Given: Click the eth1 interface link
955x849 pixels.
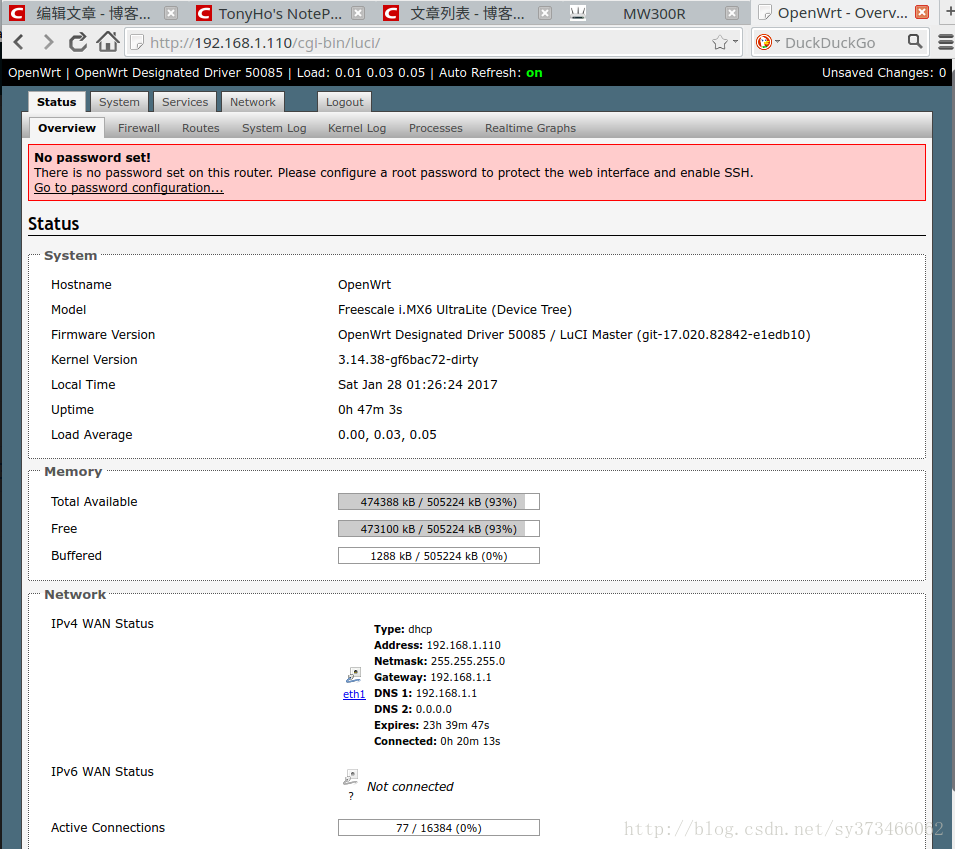Looking at the screenshot, I should click(354, 694).
